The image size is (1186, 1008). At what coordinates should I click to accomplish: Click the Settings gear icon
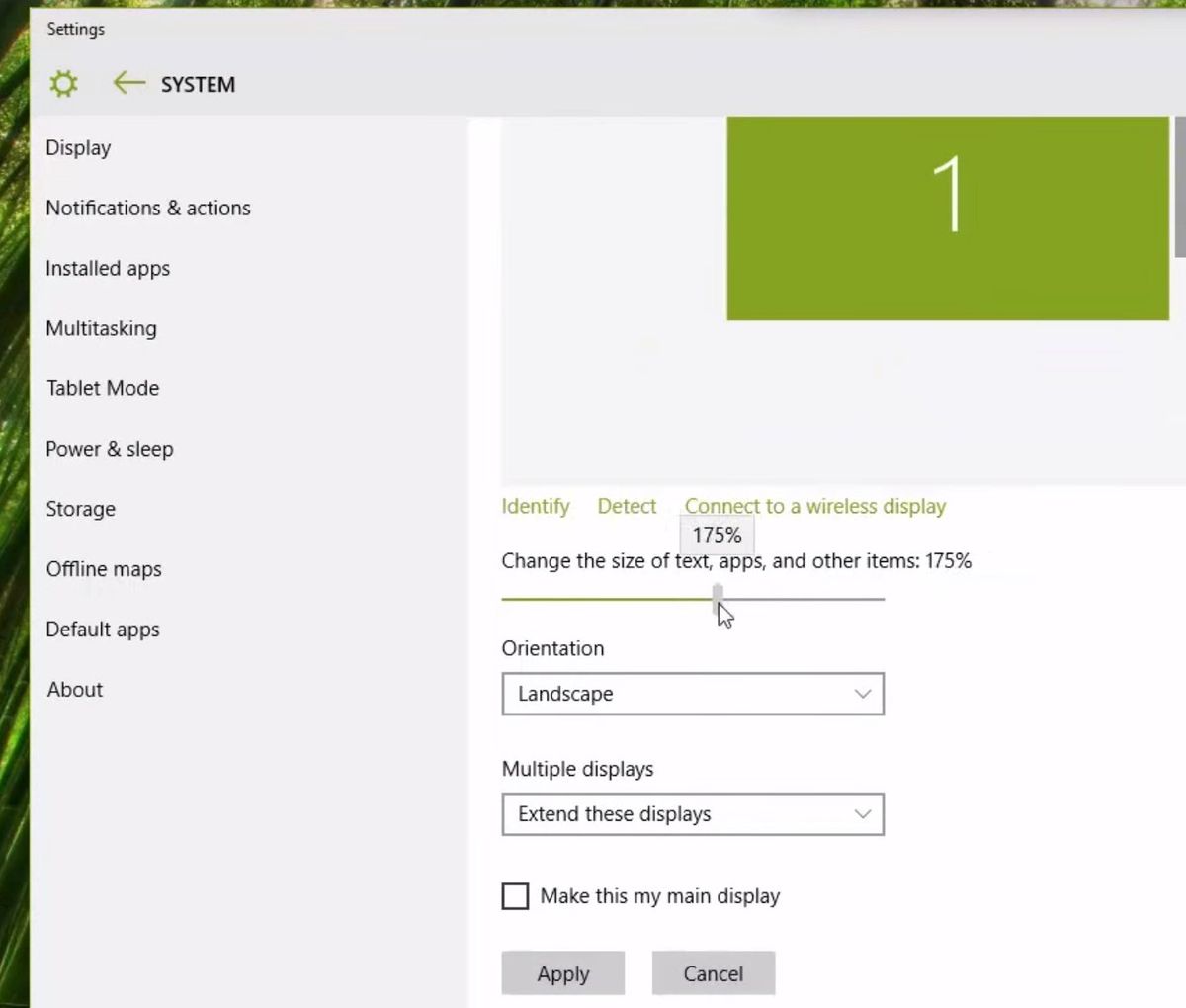click(x=62, y=84)
